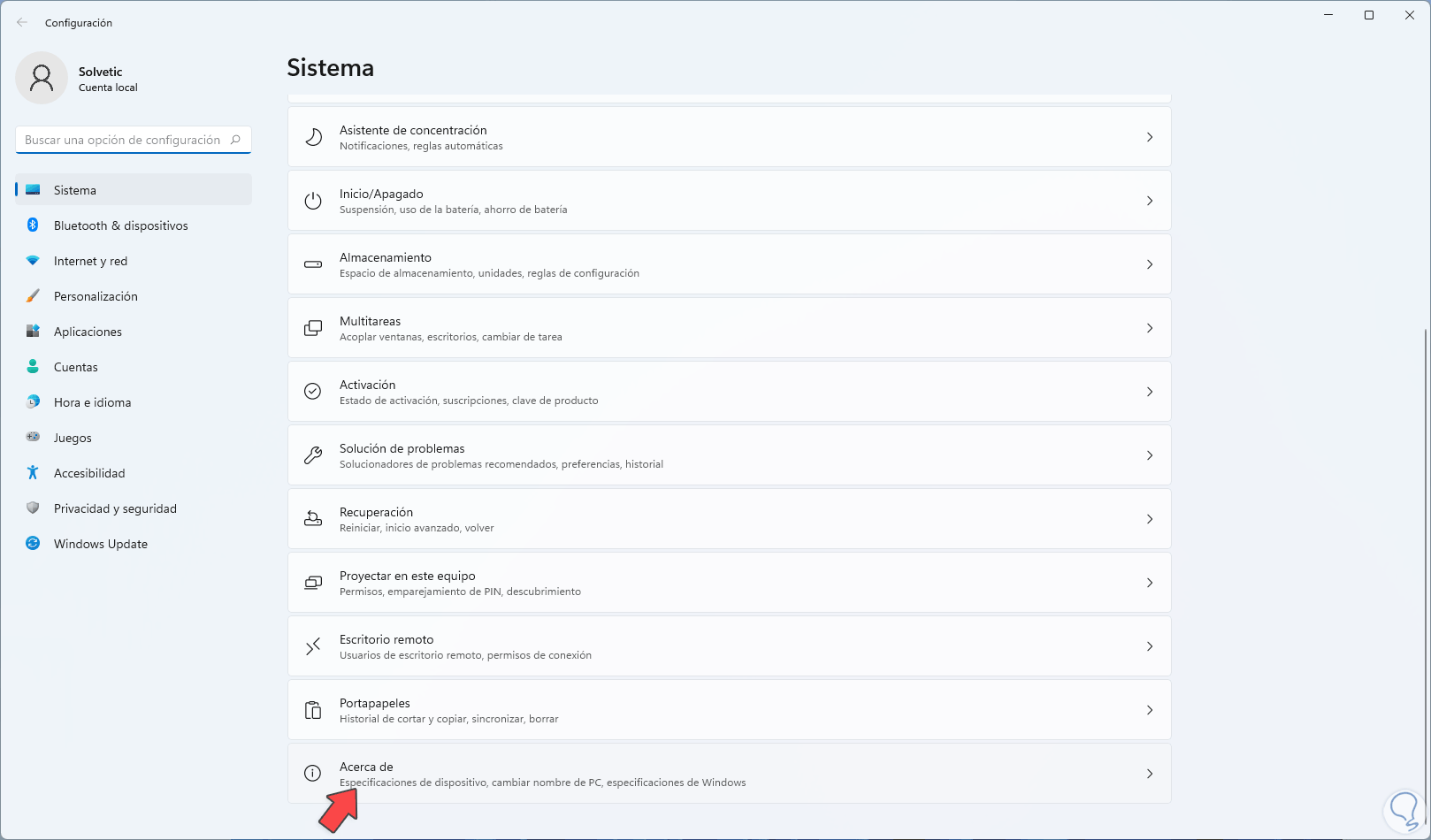The width and height of the screenshot is (1431, 840).
Task: Click the Bluetooth icon in the sidebar
Action: [x=33, y=225]
